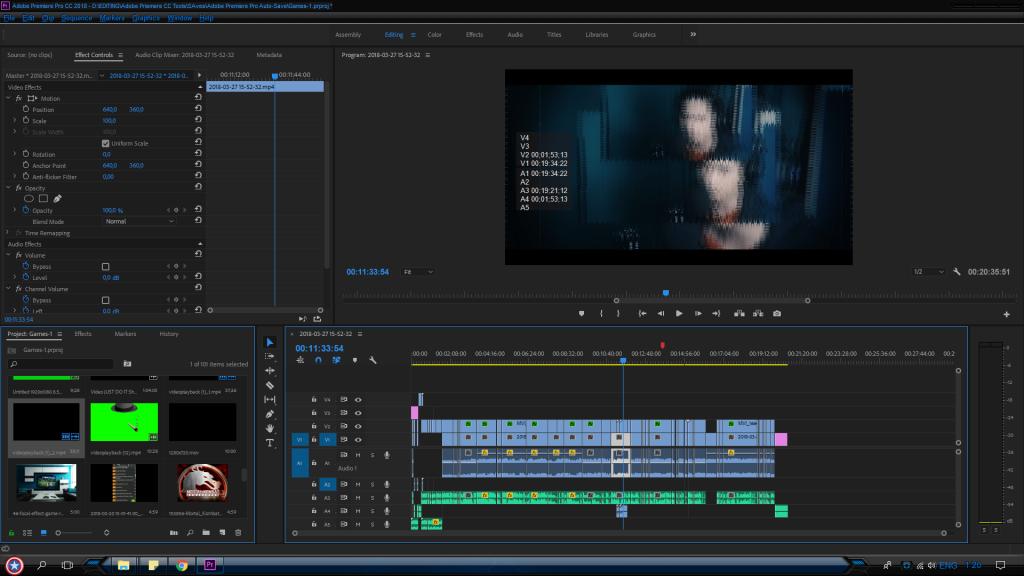This screenshot has width=1024, height=576.
Task: Click the timeline playhead on time ruler
Action: click(x=623, y=360)
